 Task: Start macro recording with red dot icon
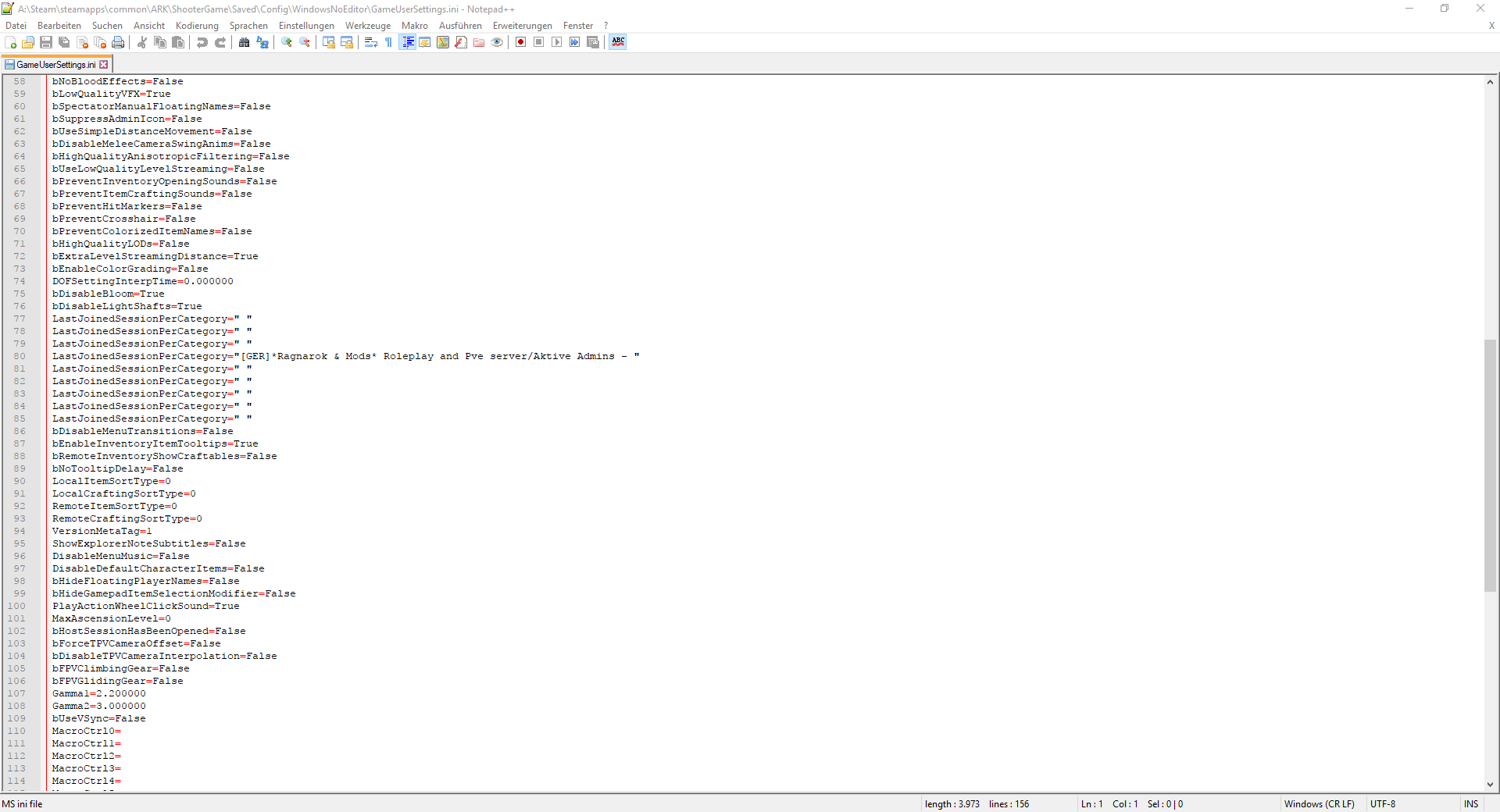tap(520, 42)
